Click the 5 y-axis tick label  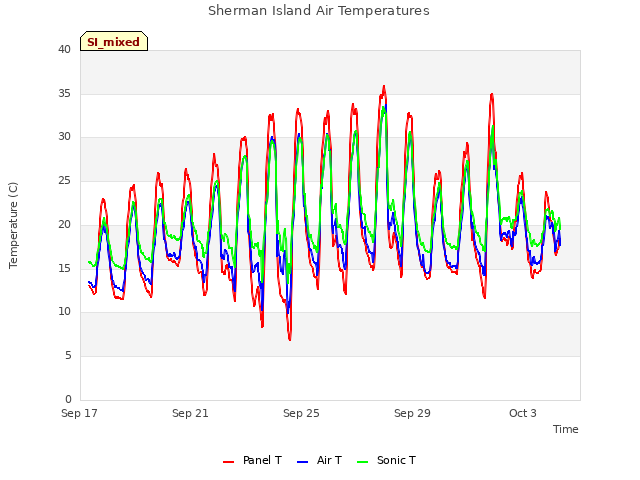tap(68, 356)
